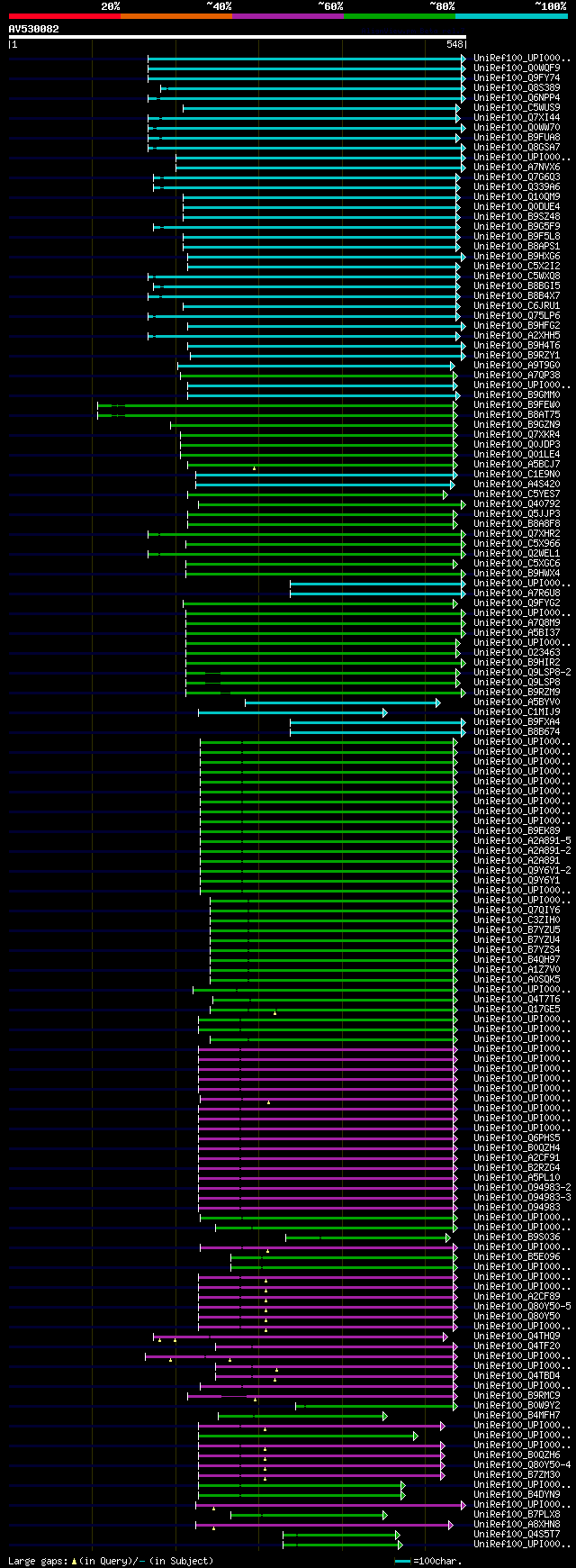Screen dimensions: 576x1568
Task: Click the white query sequence bar
Action: point(238,37)
